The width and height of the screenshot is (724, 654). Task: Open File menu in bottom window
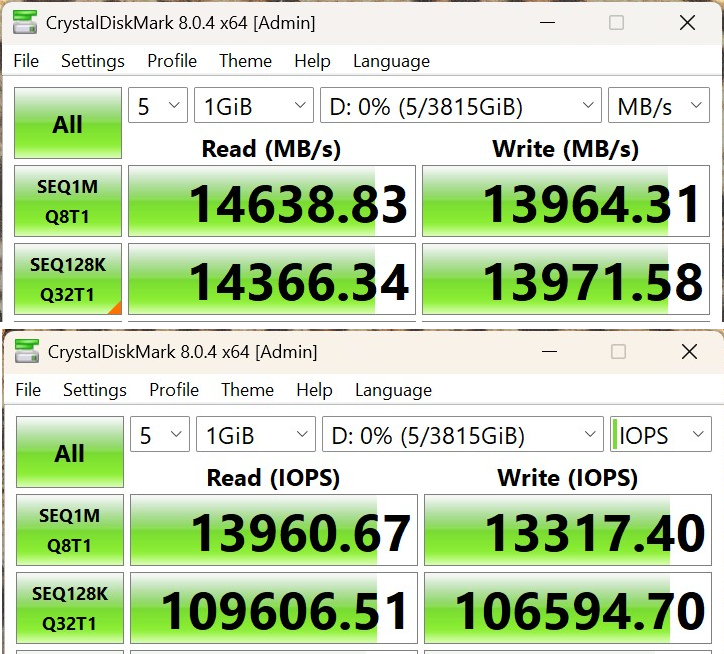coord(28,390)
